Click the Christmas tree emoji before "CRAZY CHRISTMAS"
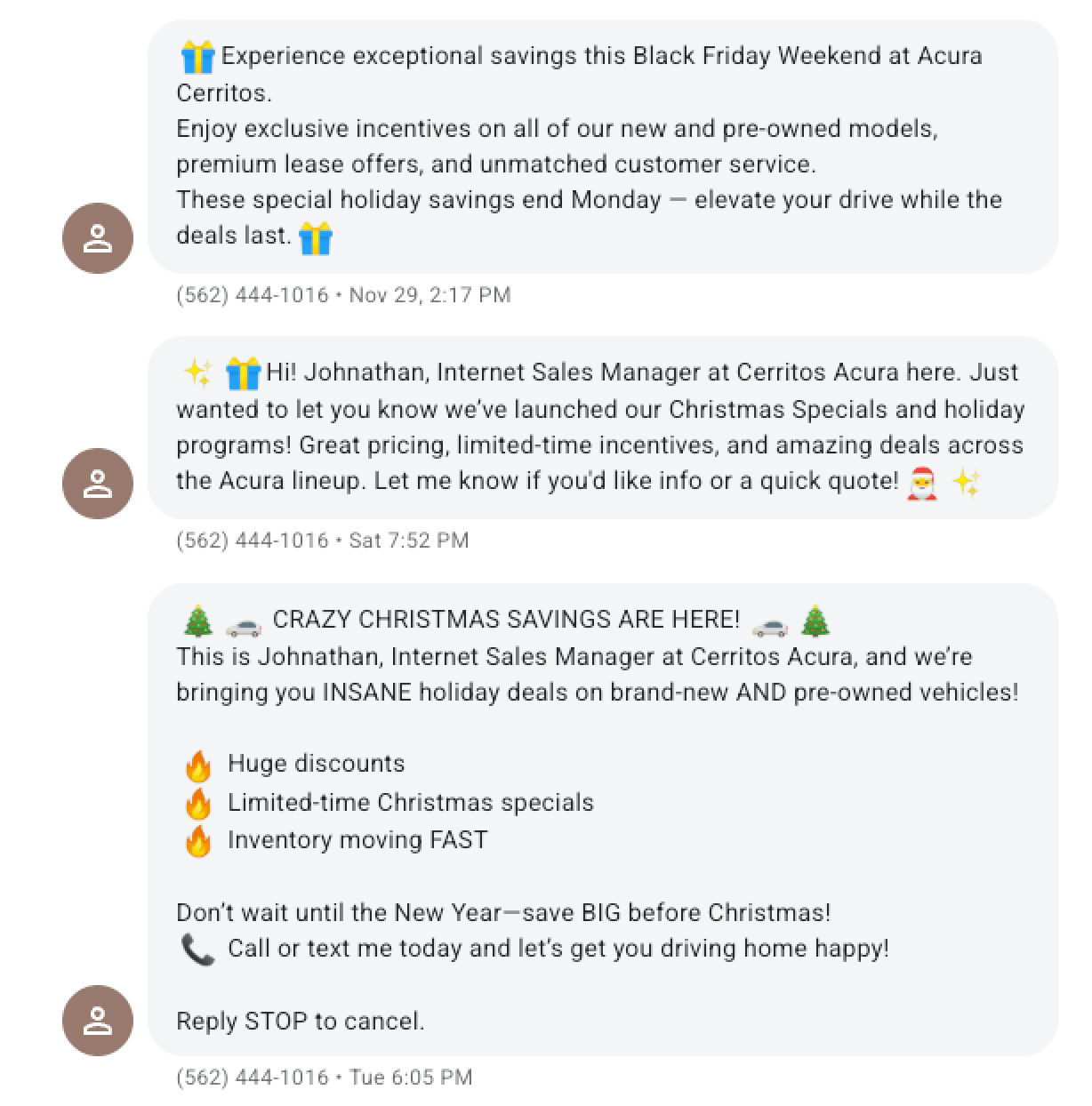Image resolution: width=1092 pixels, height=1106 pixels. click(197, 621)
